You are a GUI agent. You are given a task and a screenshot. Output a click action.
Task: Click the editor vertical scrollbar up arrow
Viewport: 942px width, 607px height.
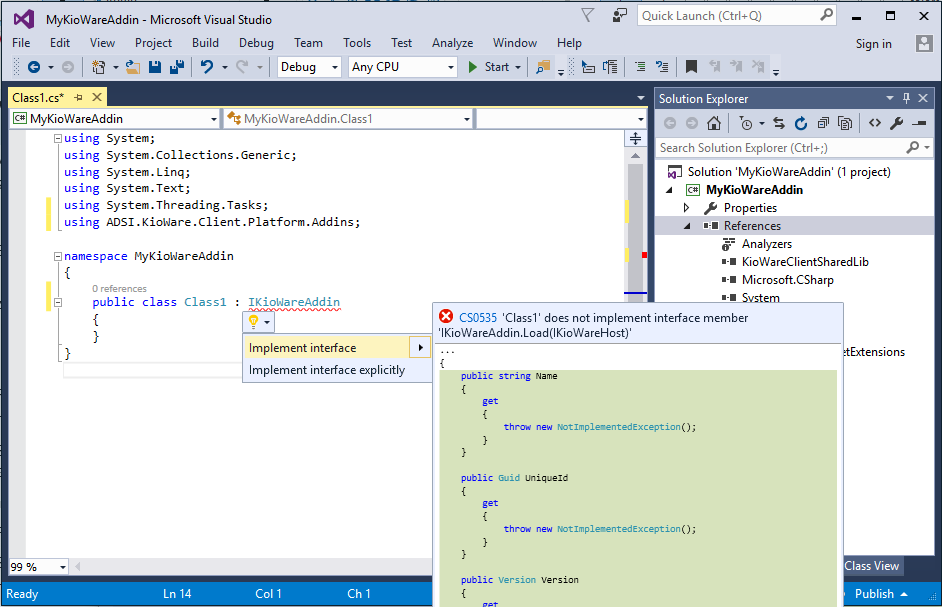click(x=635, y=155)
